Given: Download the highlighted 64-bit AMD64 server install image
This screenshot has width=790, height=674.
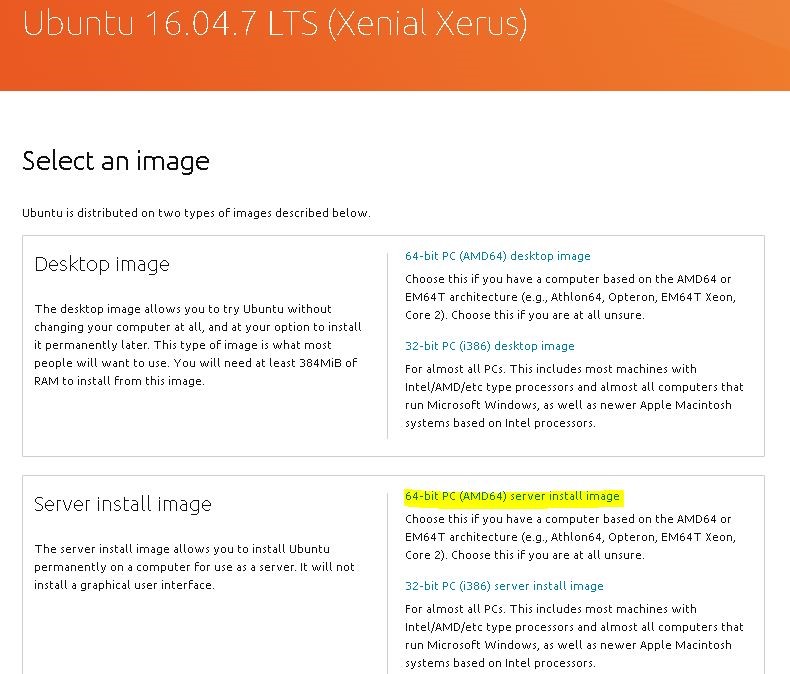Looking at the screenshot, I should [x=512, y=496].
